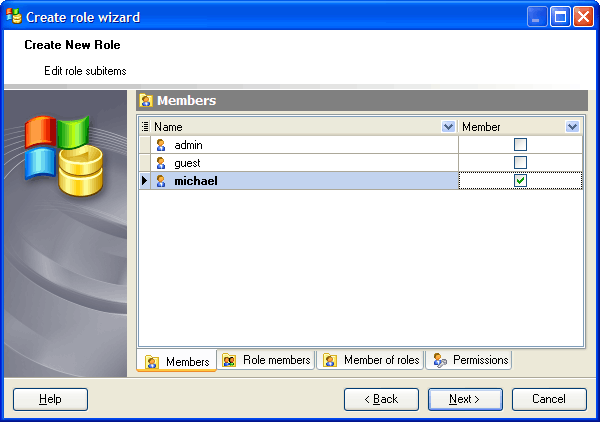Click the admin user icon
The height and width of the screenshot is (422, 600).
161,145
